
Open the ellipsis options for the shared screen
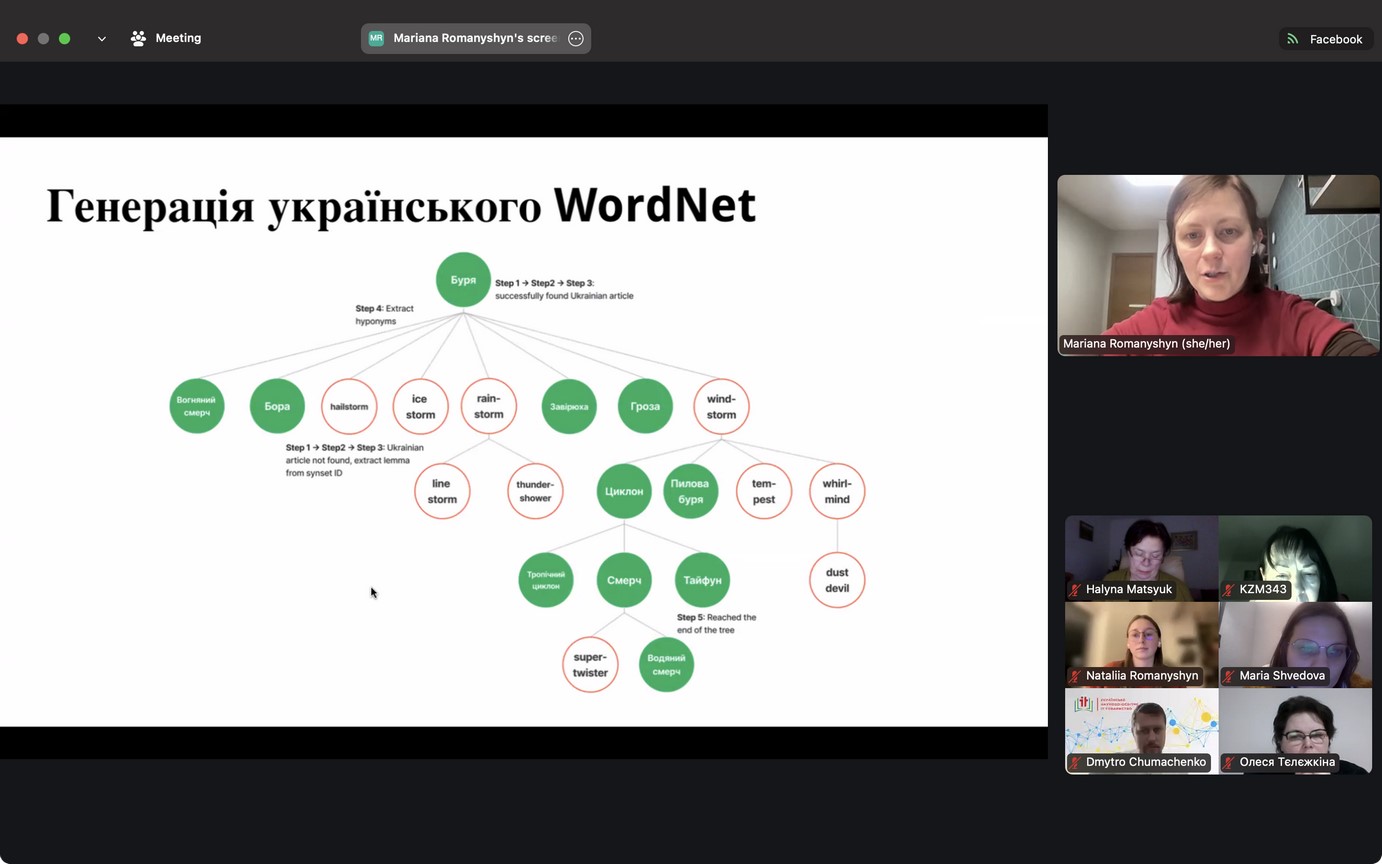click(x=575, y=39)
